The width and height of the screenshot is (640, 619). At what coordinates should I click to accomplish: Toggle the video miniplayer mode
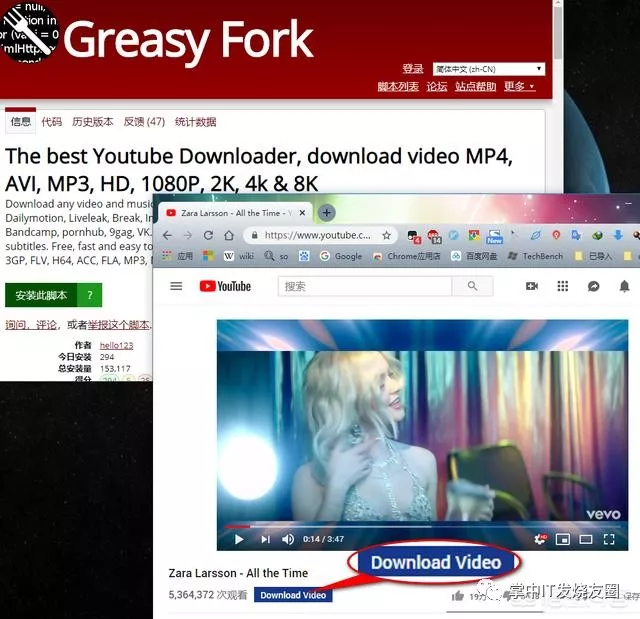point(562,539)
